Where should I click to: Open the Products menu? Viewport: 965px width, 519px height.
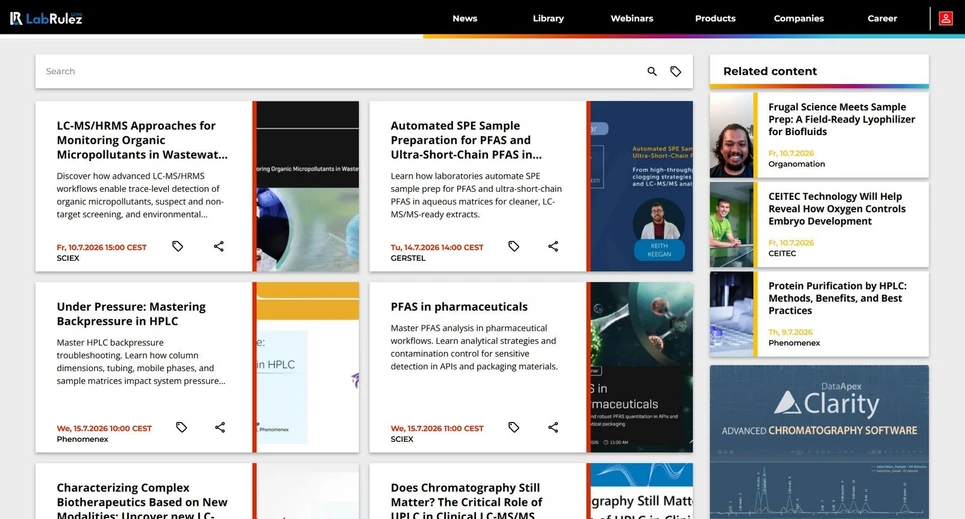click(715, 18)
